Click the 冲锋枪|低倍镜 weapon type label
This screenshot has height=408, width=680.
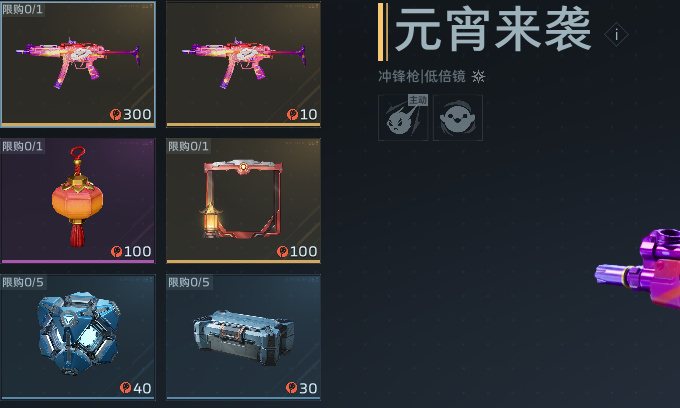[x=422, y=76]
